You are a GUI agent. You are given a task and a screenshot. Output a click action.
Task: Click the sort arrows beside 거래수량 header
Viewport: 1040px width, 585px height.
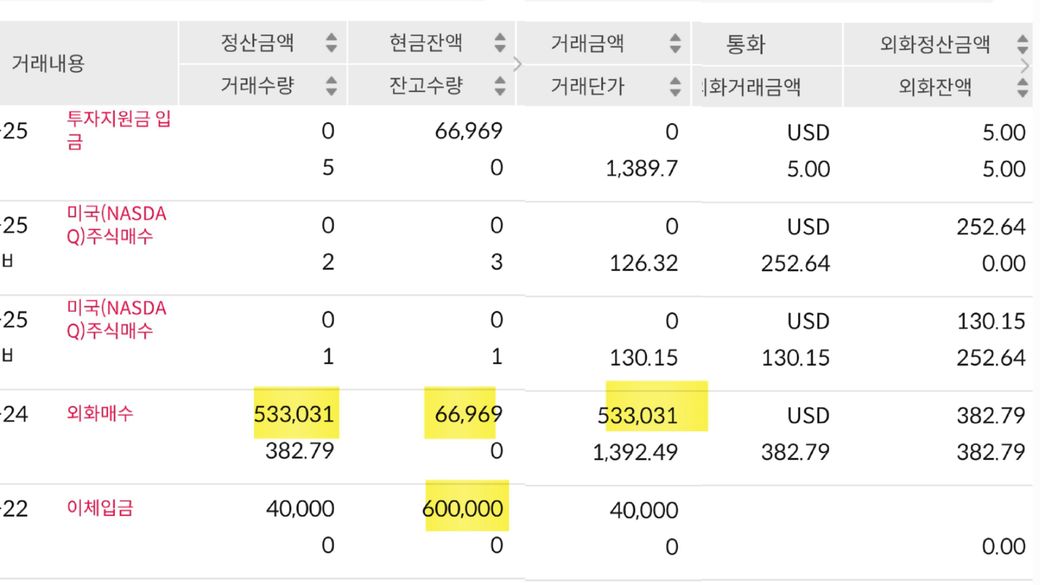point(331,86)
